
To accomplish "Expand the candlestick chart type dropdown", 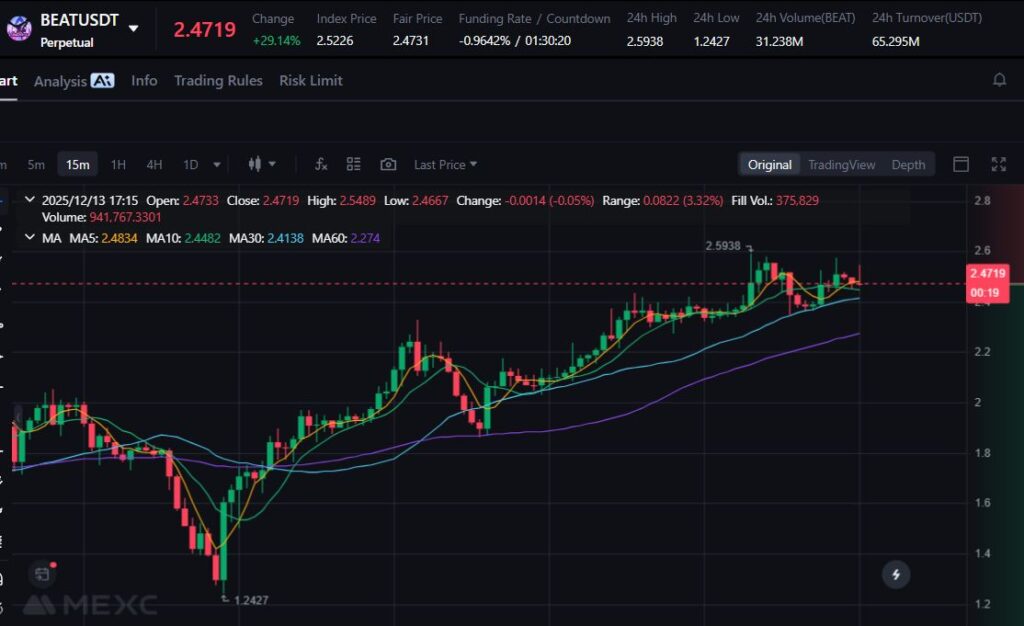I will coord(261,164).
